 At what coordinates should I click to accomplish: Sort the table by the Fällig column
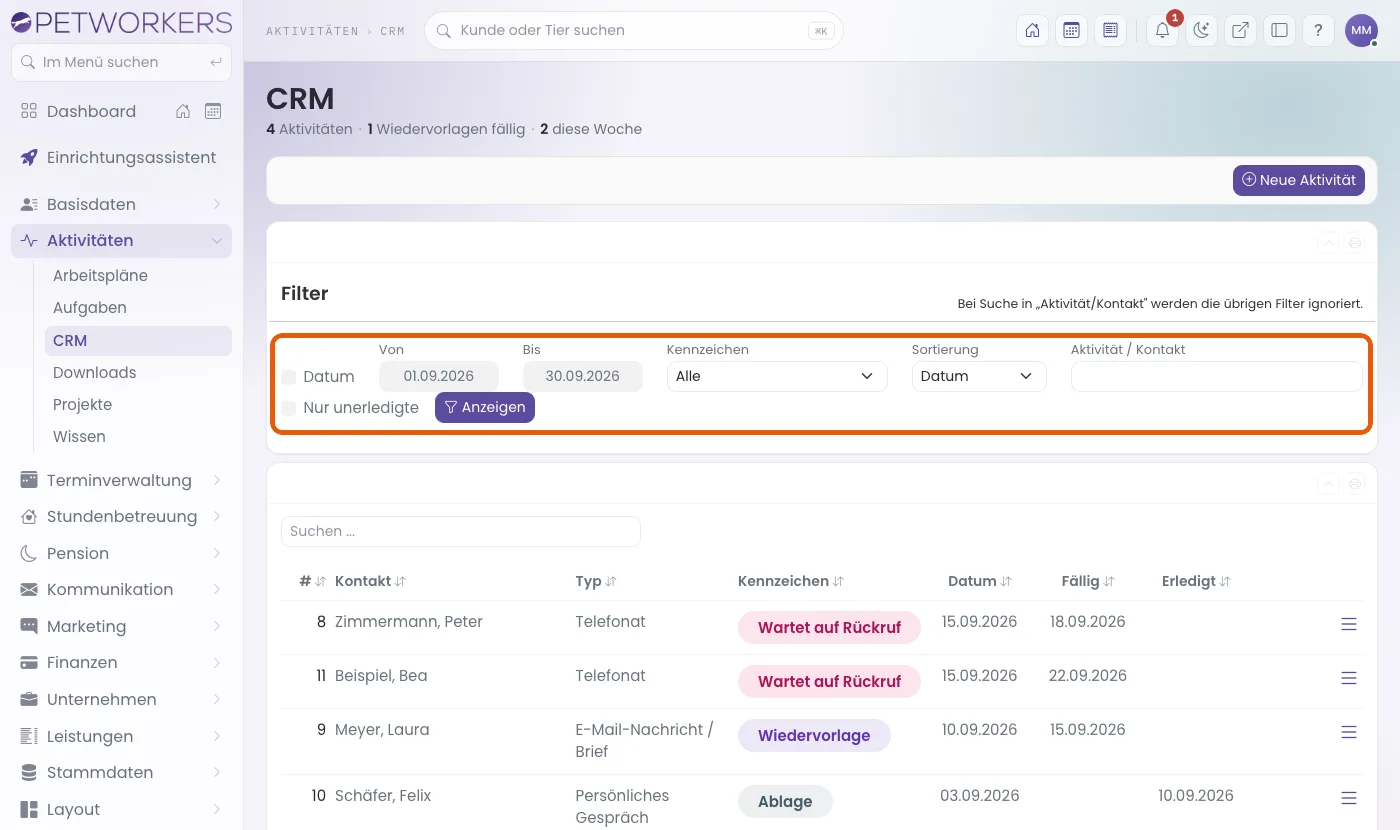1088,581
